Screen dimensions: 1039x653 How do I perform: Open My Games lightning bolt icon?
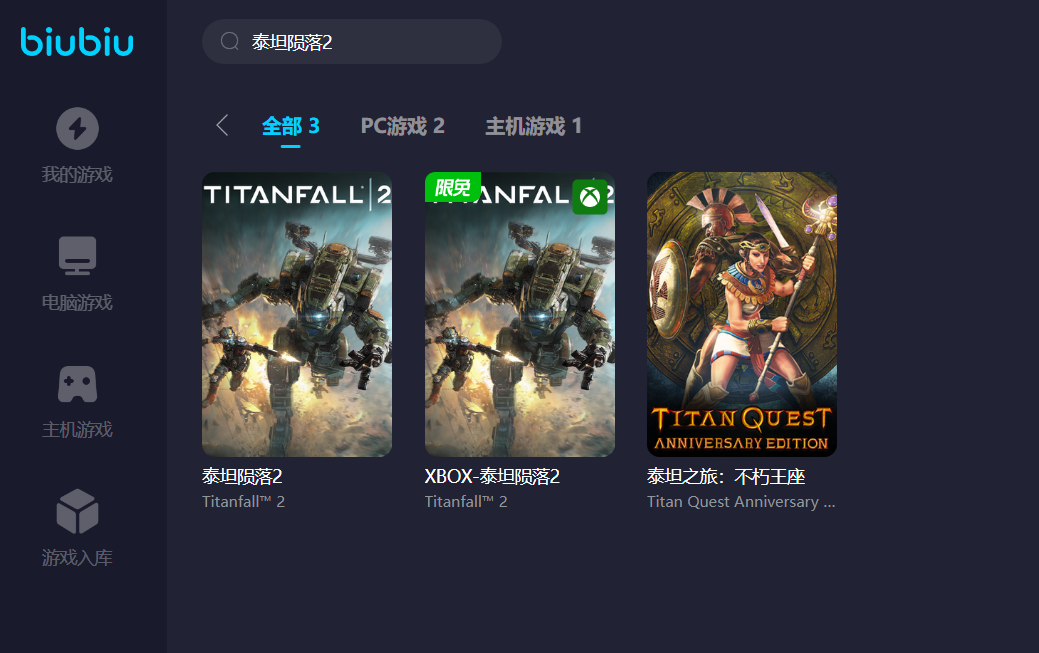tap(78, 129)
